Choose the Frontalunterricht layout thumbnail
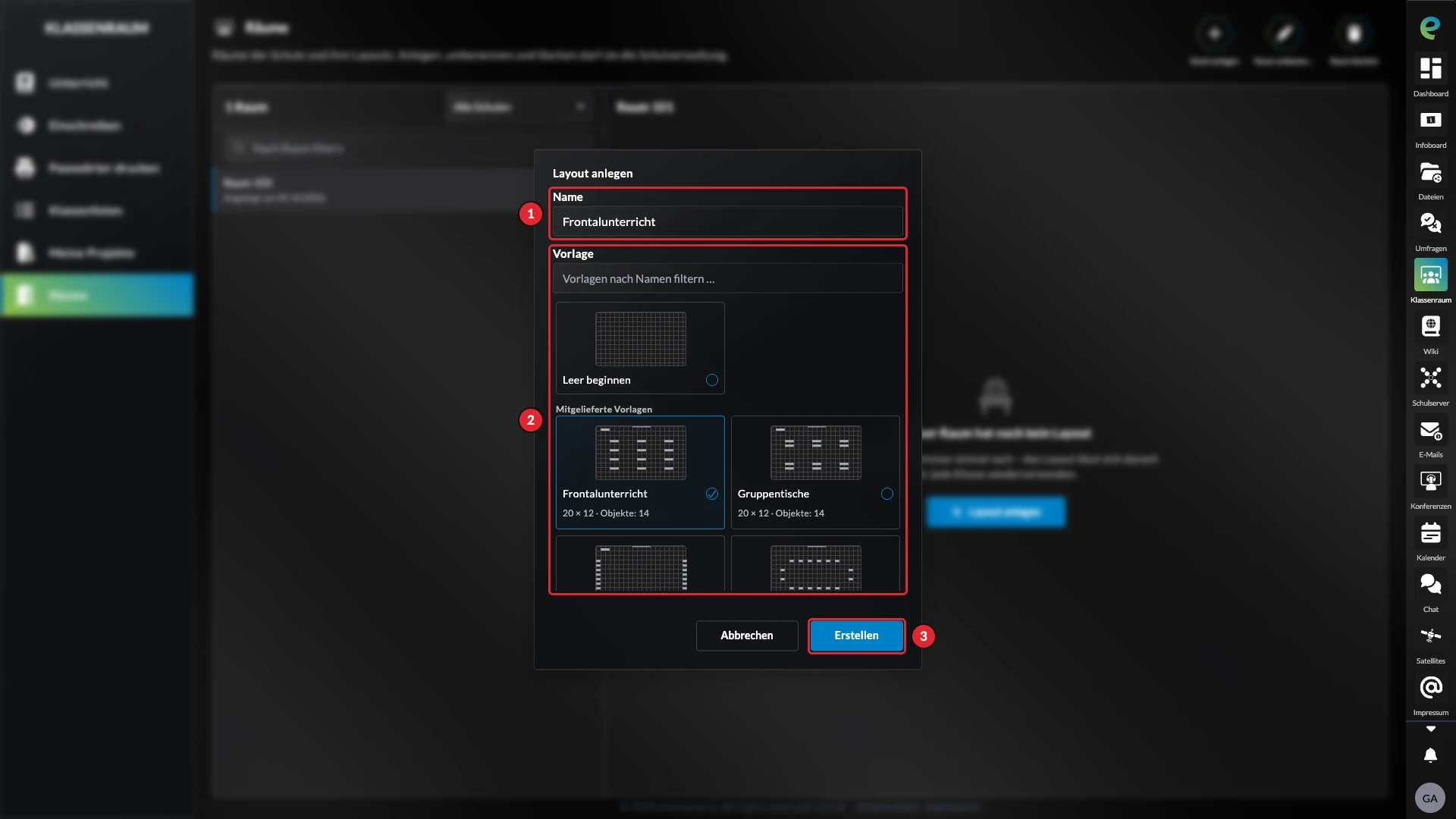This screenshot has height=819, width=1456. [640, 453]
